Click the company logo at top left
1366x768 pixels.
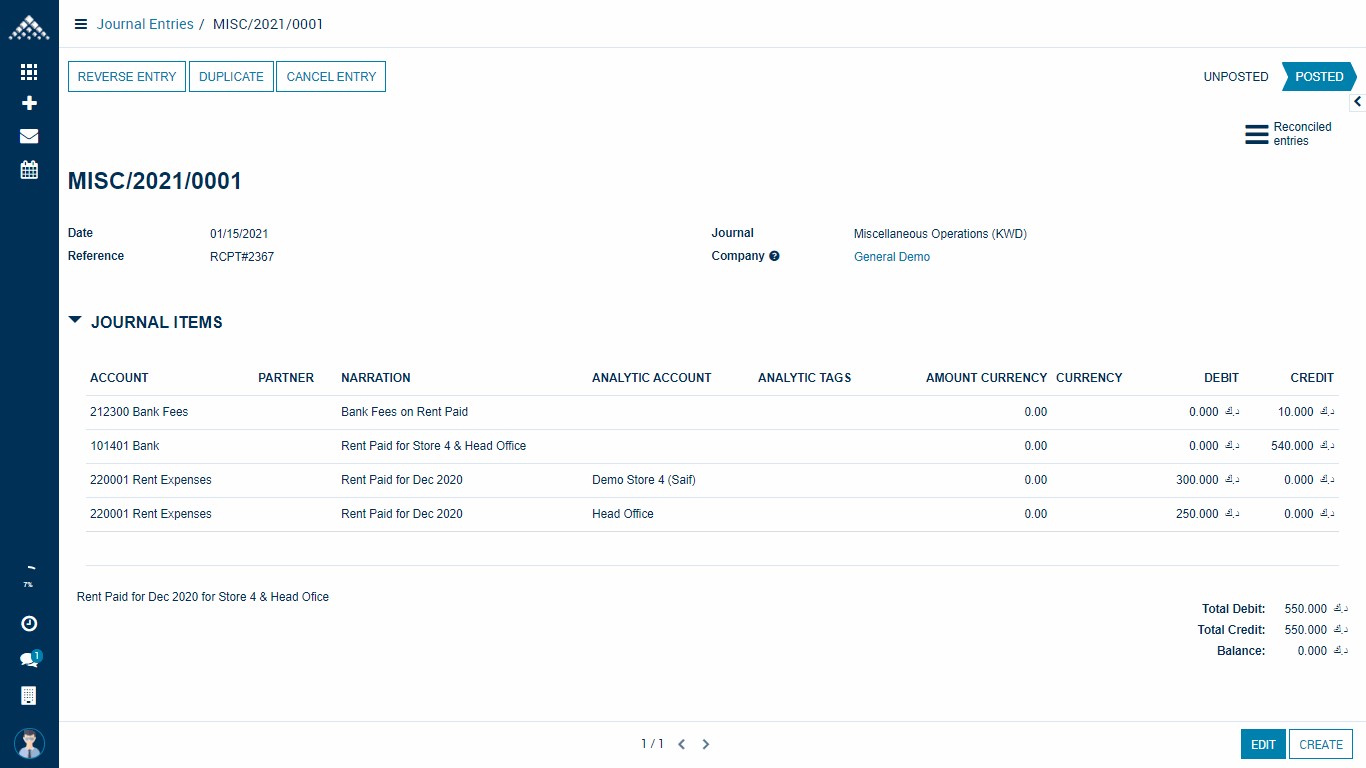click(x=29, y=28)
